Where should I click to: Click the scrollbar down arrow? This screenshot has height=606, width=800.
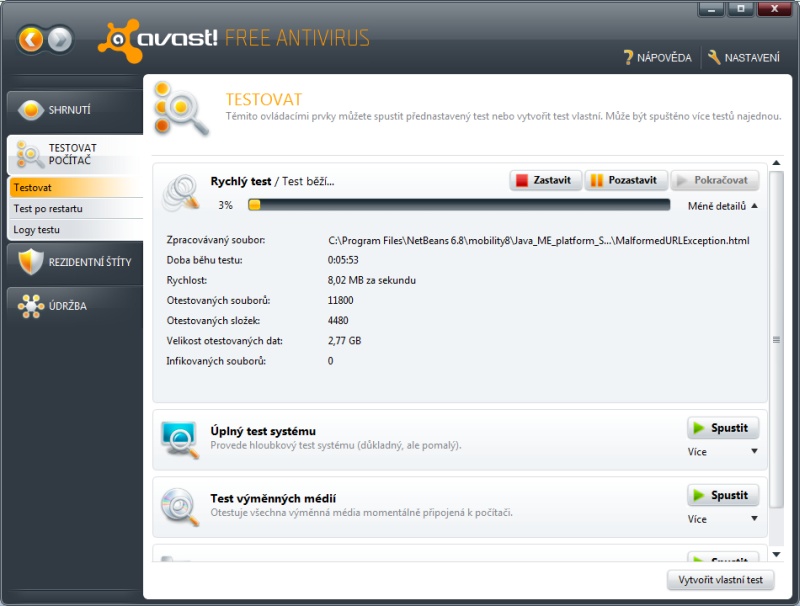pyautogui.click(x=776, y=554)
